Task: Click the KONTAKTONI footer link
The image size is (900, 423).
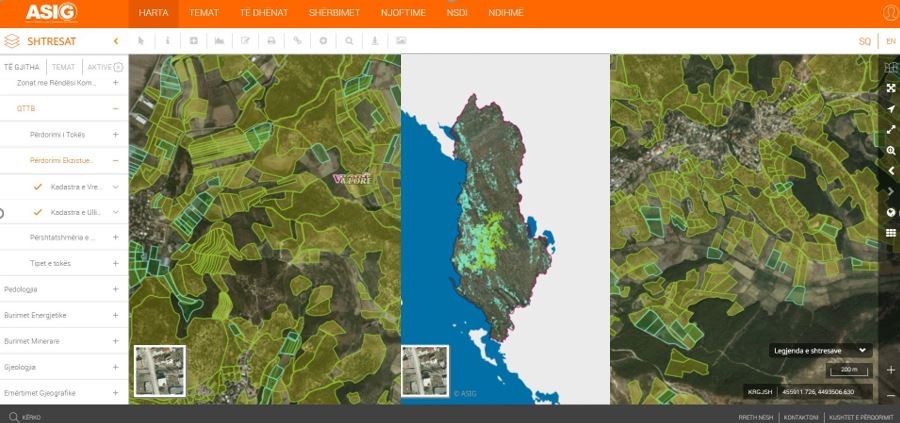Action: (801, 416)
